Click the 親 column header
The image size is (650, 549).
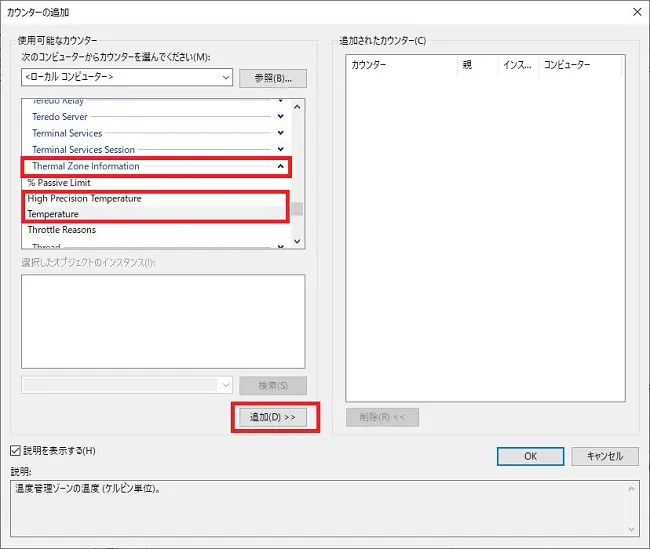[478, 65]
